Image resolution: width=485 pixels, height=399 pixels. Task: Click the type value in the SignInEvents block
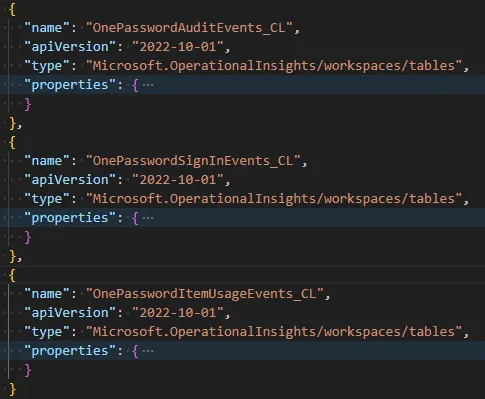tap(274, 199)
